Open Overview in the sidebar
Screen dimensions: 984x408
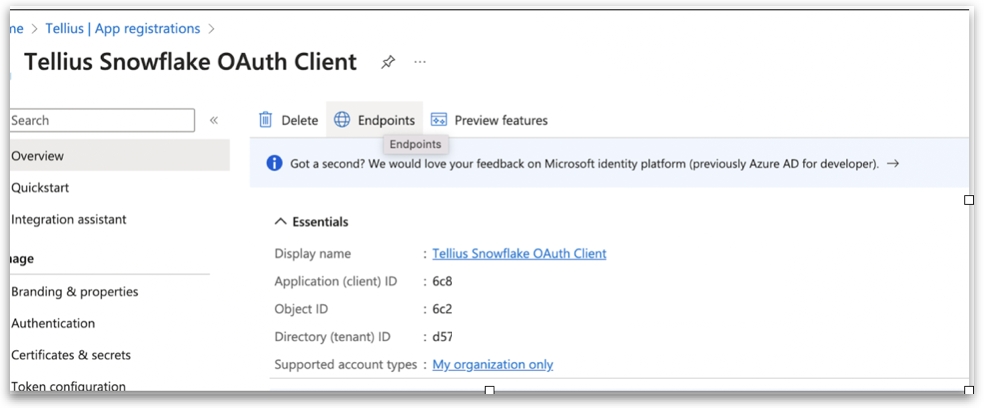point(37,156)
